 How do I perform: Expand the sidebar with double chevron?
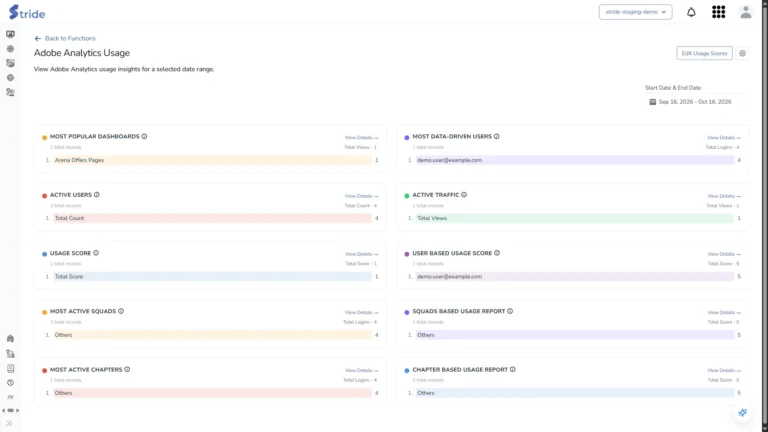coord(9,423)
